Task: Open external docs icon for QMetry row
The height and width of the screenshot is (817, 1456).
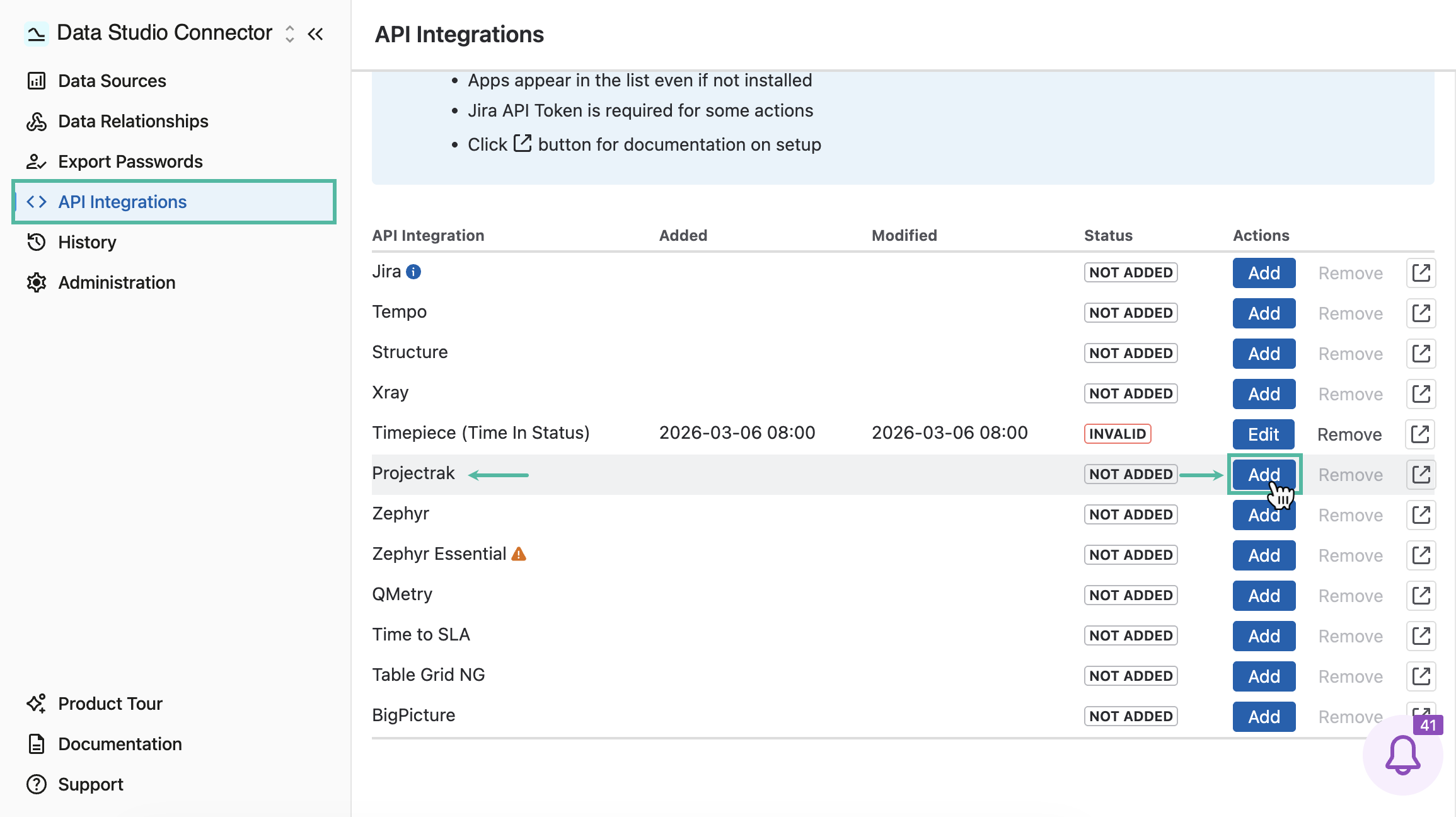Action: click(x=1421, y=596)
